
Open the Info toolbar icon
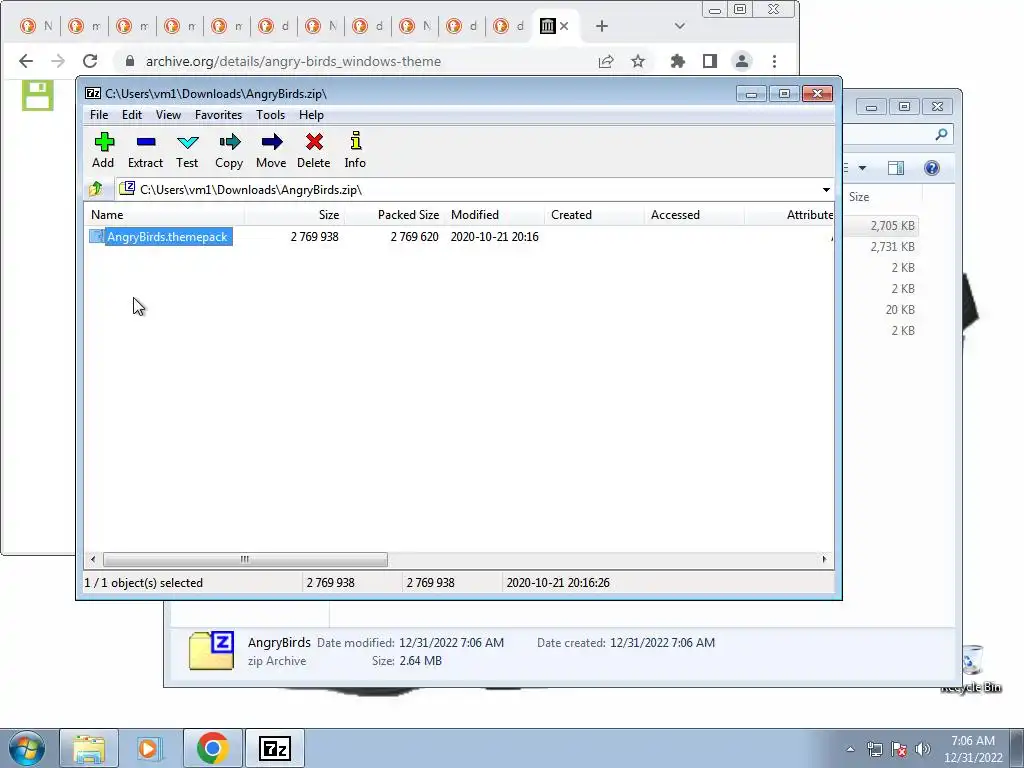355,150
